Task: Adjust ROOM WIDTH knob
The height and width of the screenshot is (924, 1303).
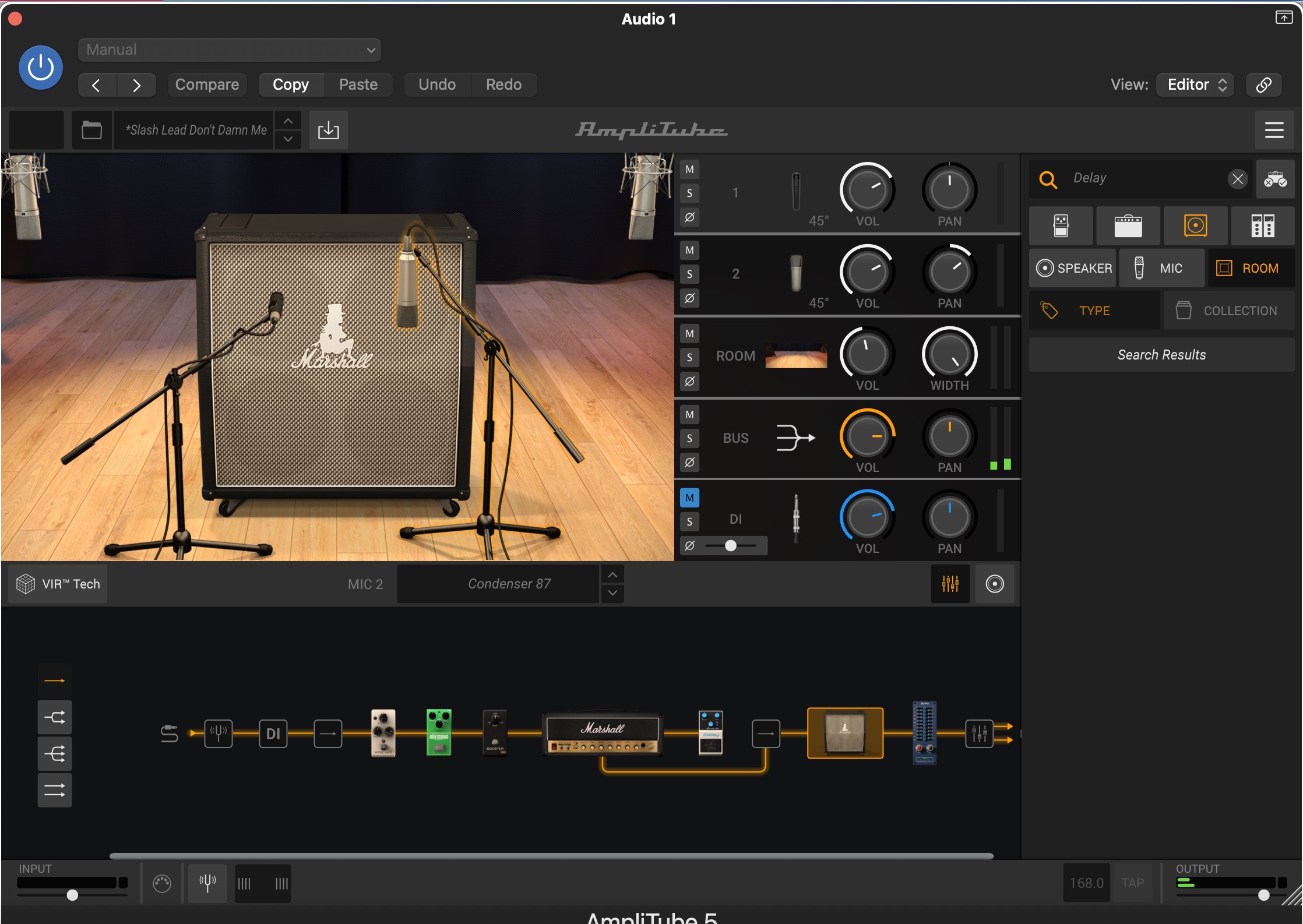Action: pos(949,354)
